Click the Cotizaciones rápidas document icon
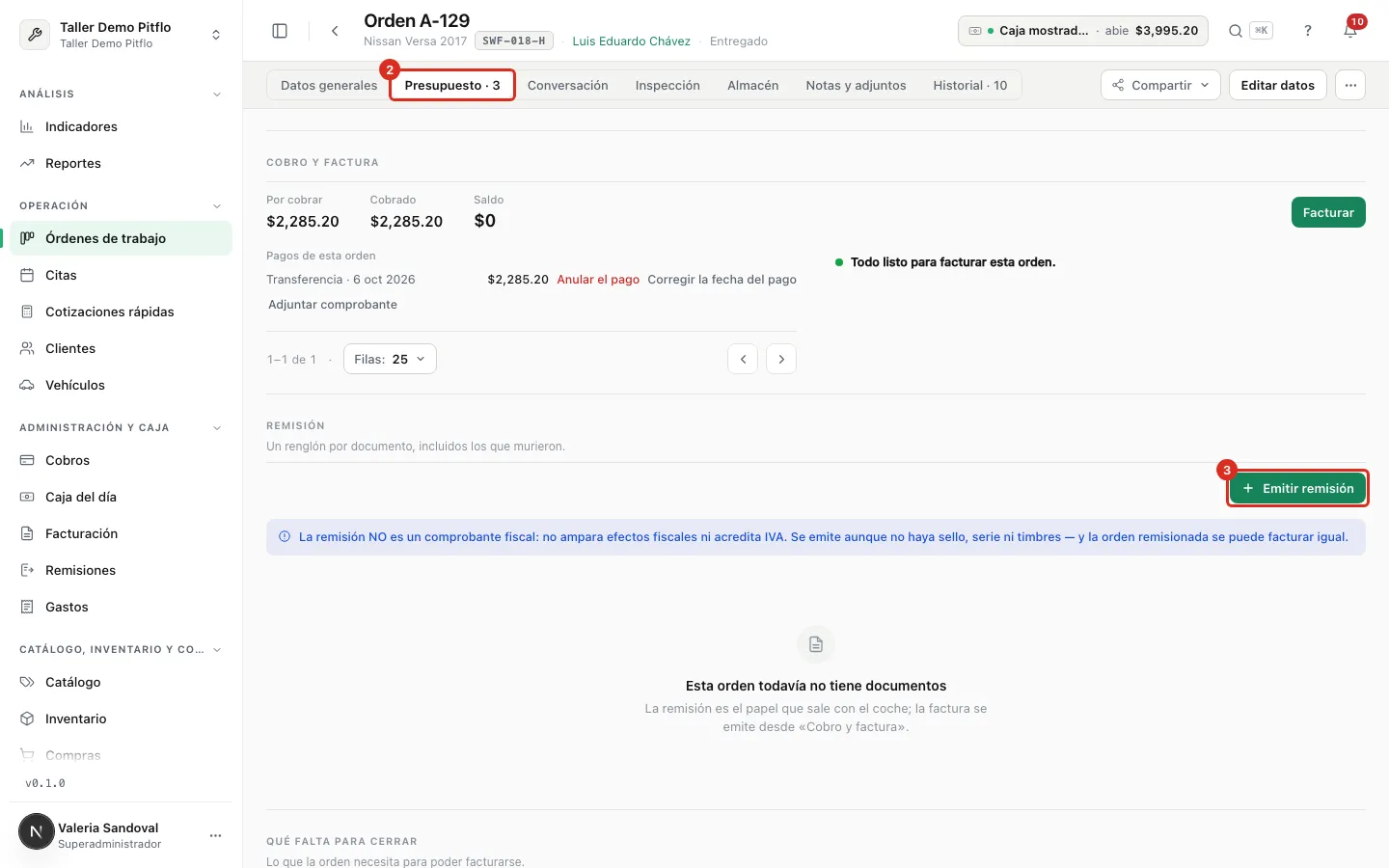 pyautogui.click(x=27, y=312)
